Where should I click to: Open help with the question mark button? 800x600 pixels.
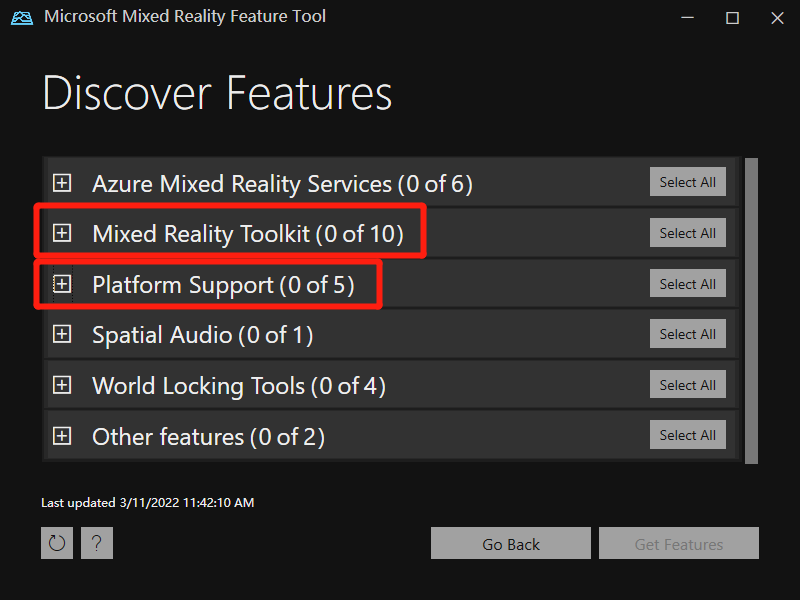(97, 543)
